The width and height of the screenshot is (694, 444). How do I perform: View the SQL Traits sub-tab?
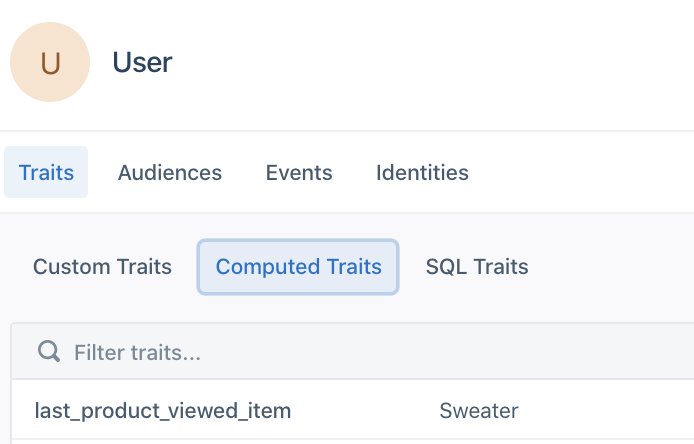(x=477, y=267)
